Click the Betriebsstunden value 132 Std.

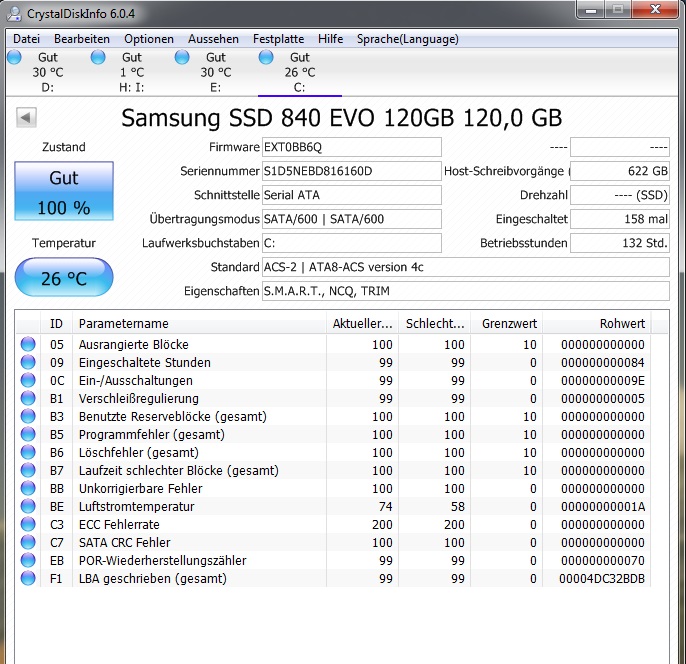[620, 243]
